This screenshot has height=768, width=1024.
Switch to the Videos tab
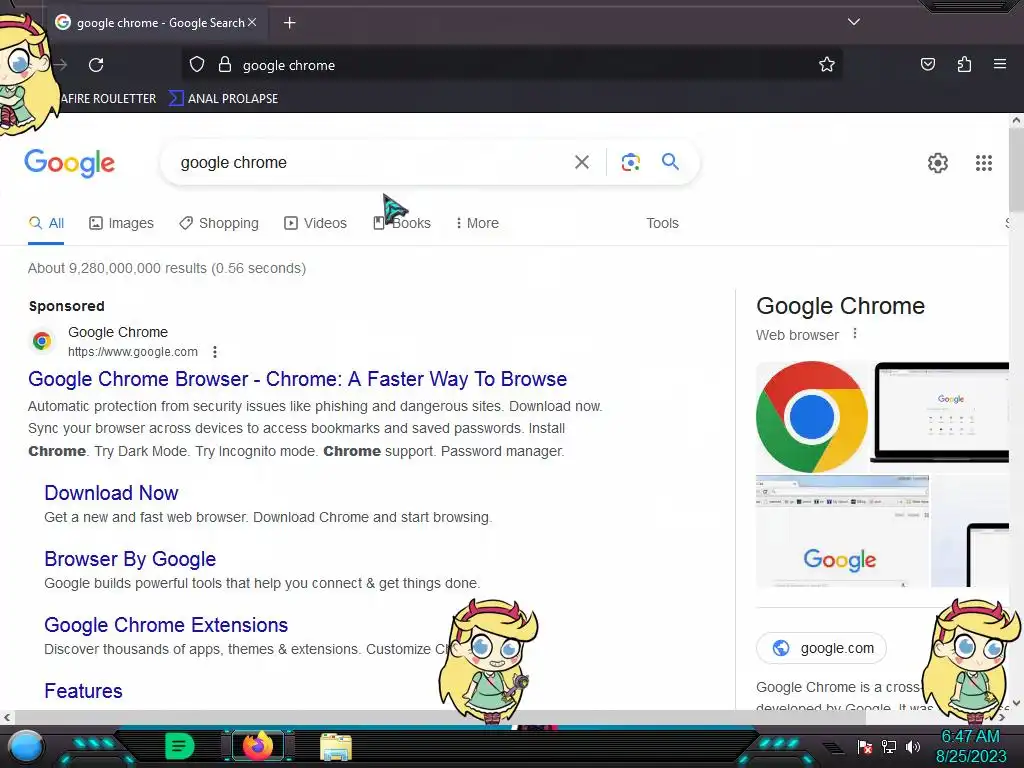(315, 223)
